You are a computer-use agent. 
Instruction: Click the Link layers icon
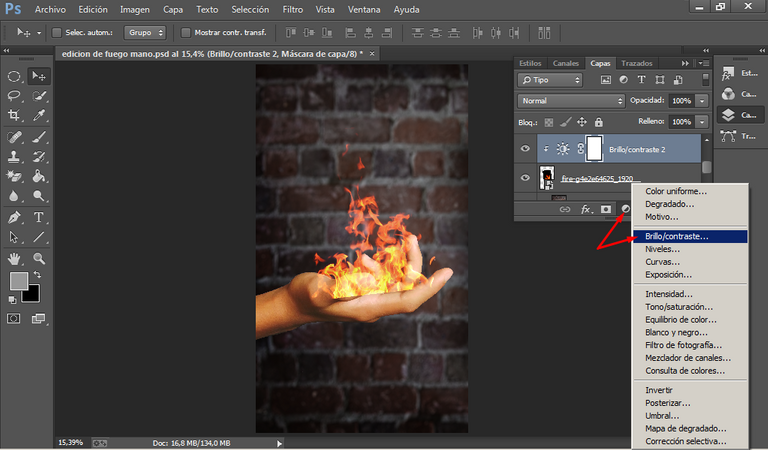tap(565, 209)
